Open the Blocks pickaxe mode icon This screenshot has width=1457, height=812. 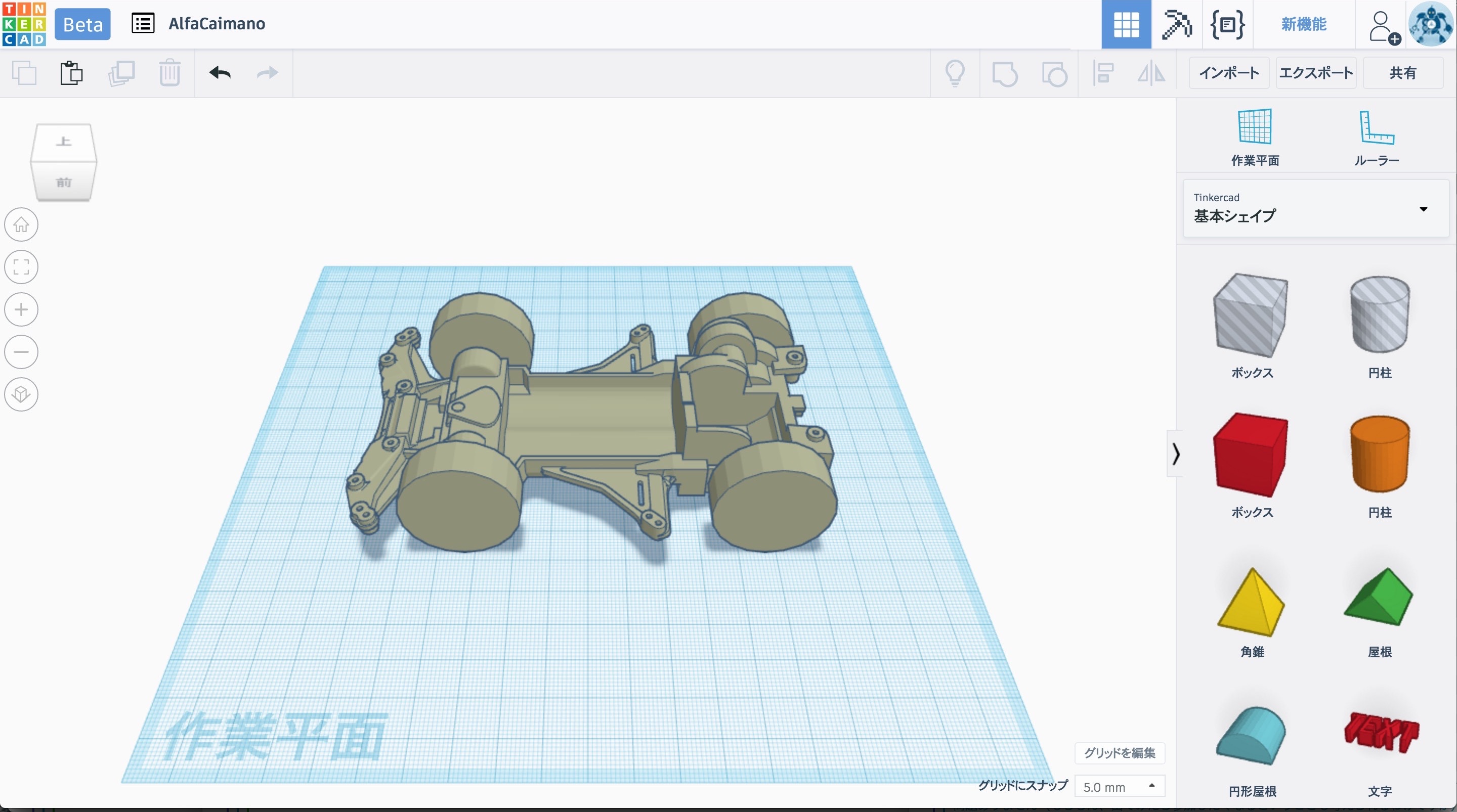point(1176,24)
